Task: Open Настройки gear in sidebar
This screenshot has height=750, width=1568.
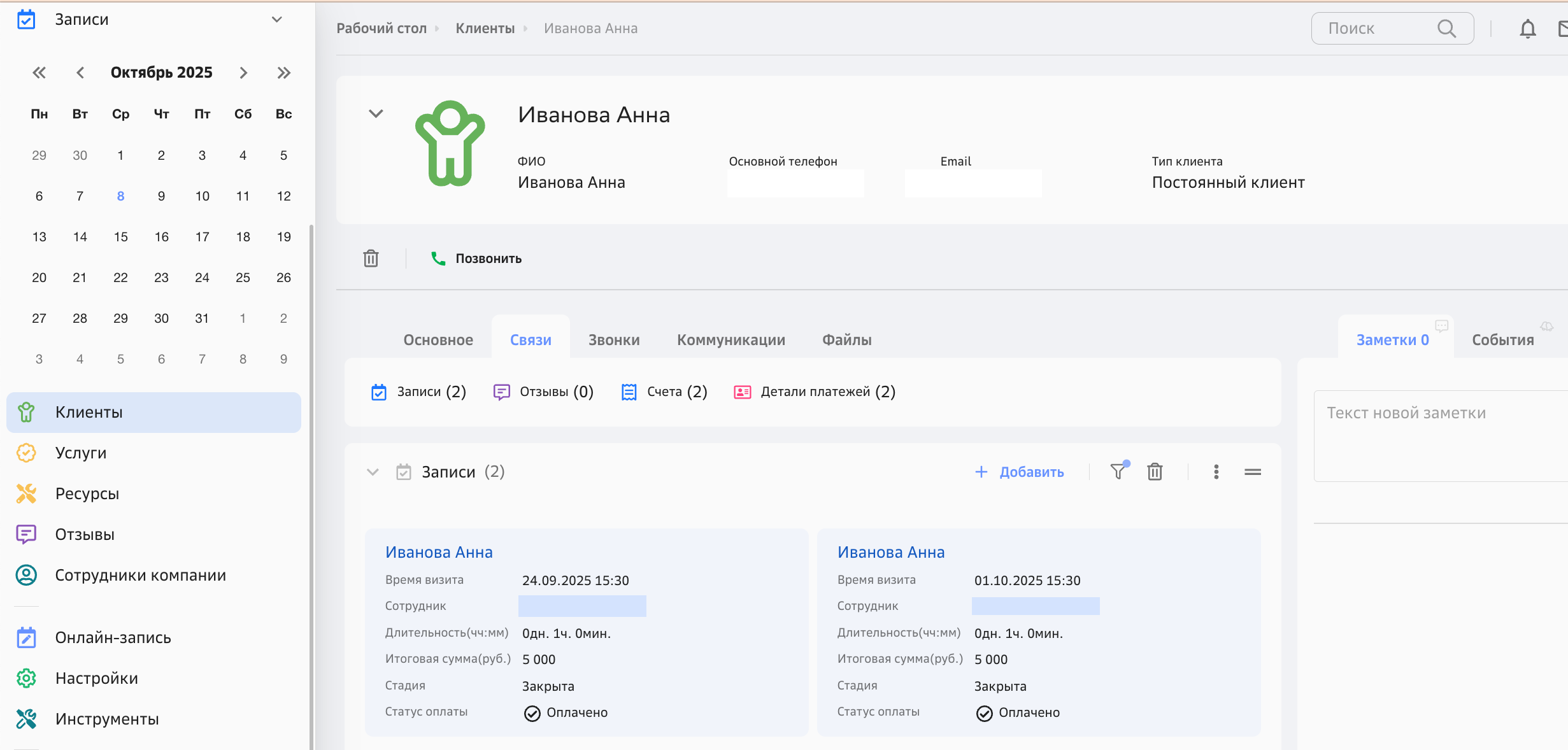Action: 26,678
